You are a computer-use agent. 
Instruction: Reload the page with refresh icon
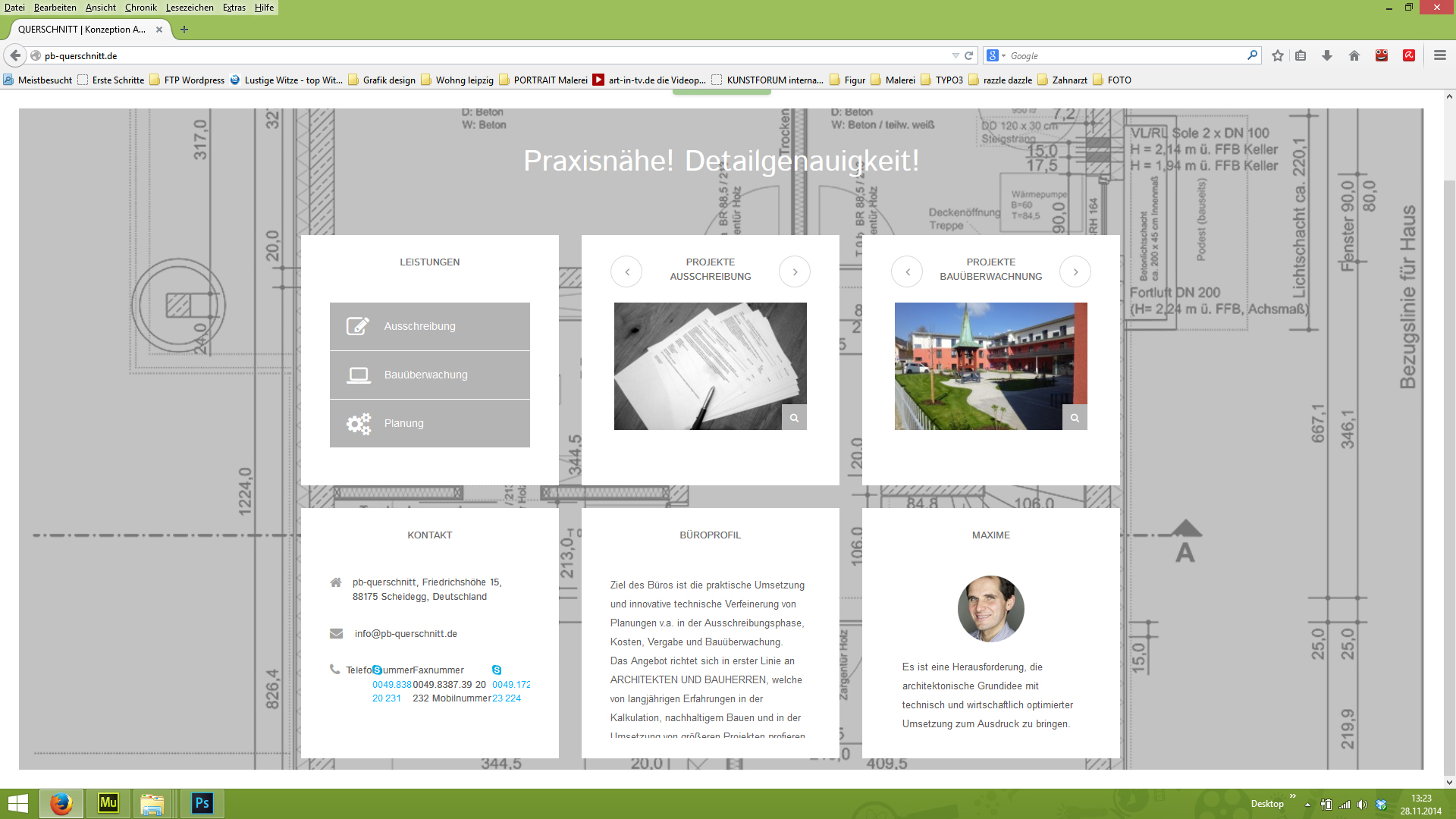point(968,55)
